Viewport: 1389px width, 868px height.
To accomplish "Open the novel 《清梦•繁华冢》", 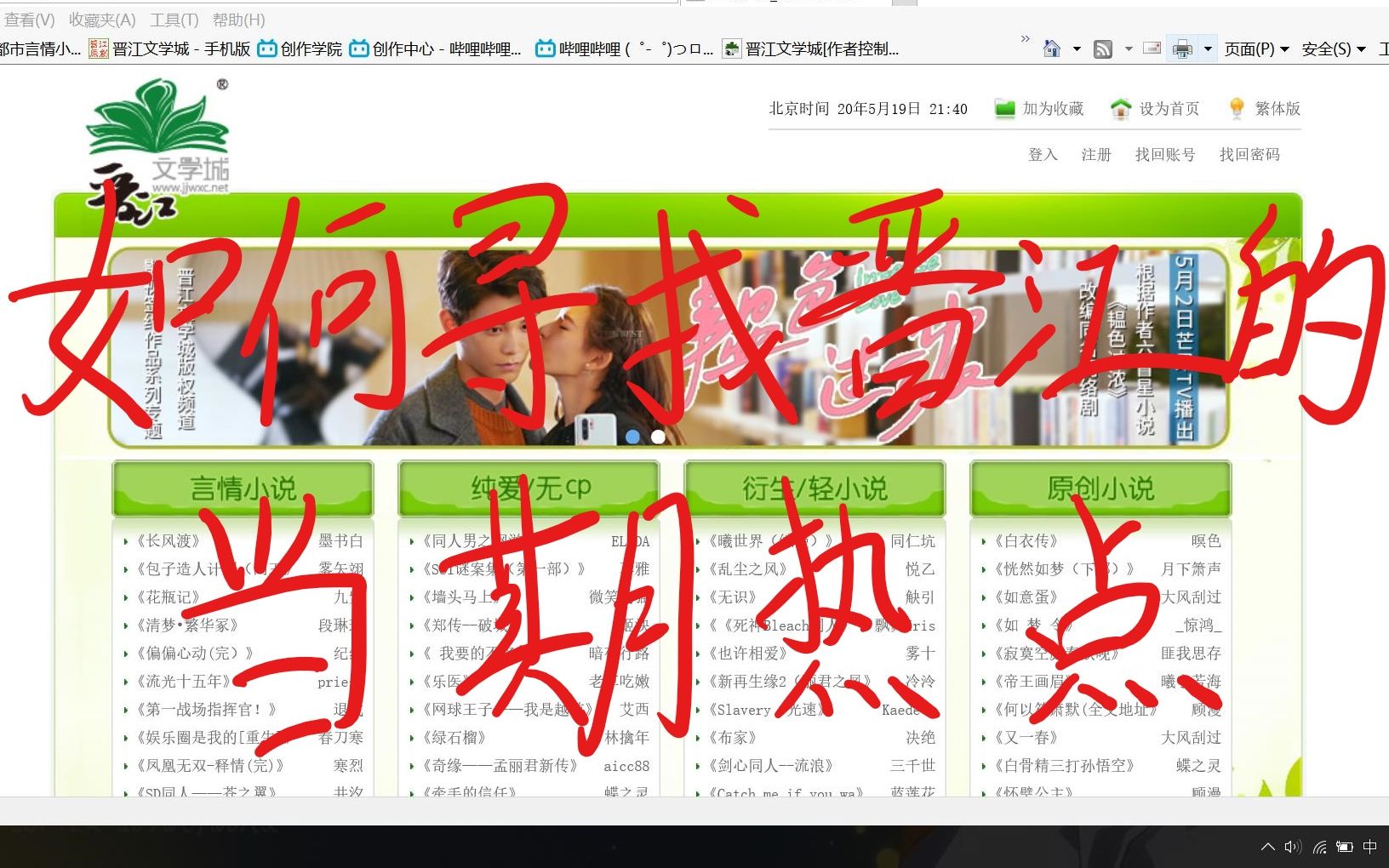I will coord(187,625).
